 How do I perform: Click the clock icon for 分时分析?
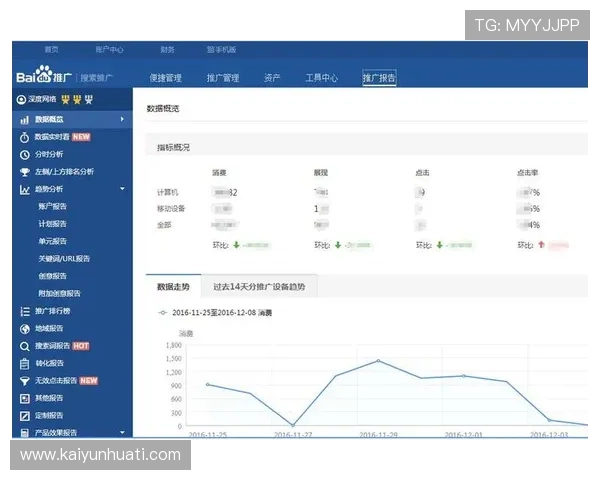[x=24, y=155]
